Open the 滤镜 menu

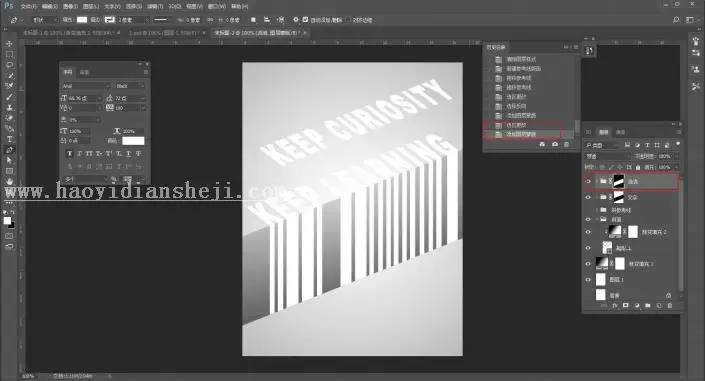tap(155, 7)
